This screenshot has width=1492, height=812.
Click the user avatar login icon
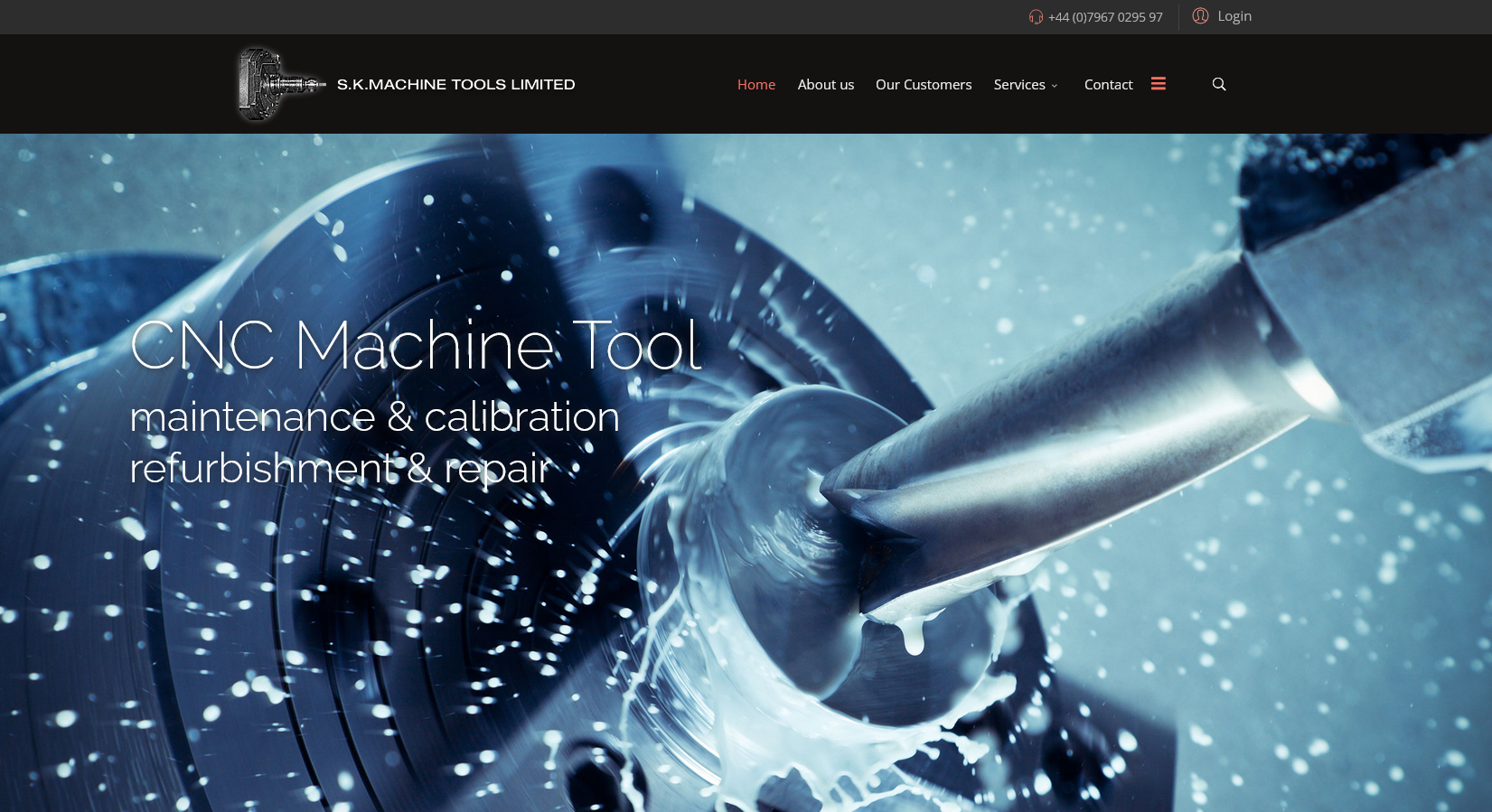pyautogui.click(x=1200, y=16)
